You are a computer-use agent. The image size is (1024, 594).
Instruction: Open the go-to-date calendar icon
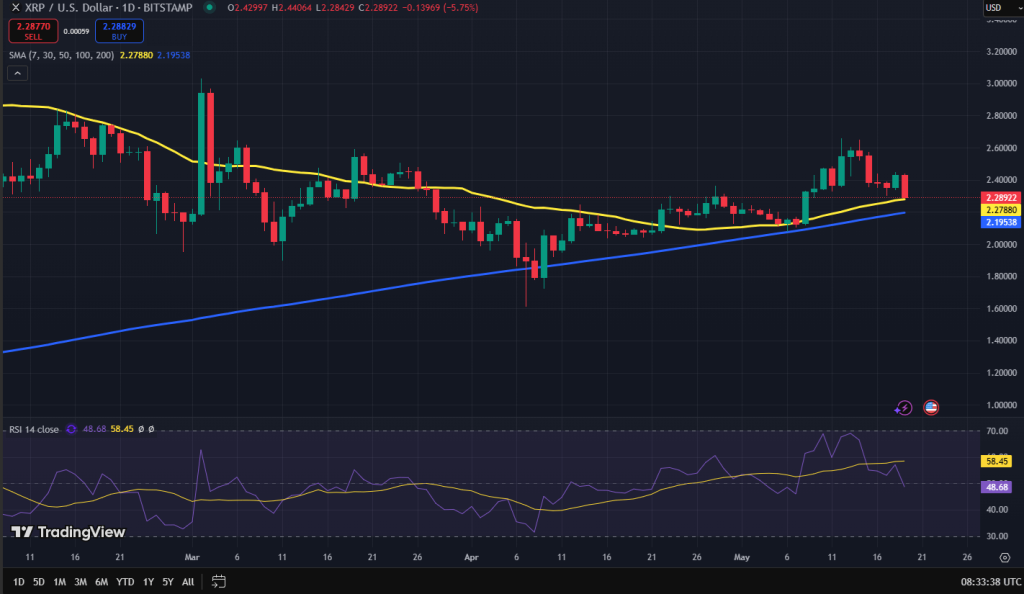pyautogui.click(x=219, y=582)
